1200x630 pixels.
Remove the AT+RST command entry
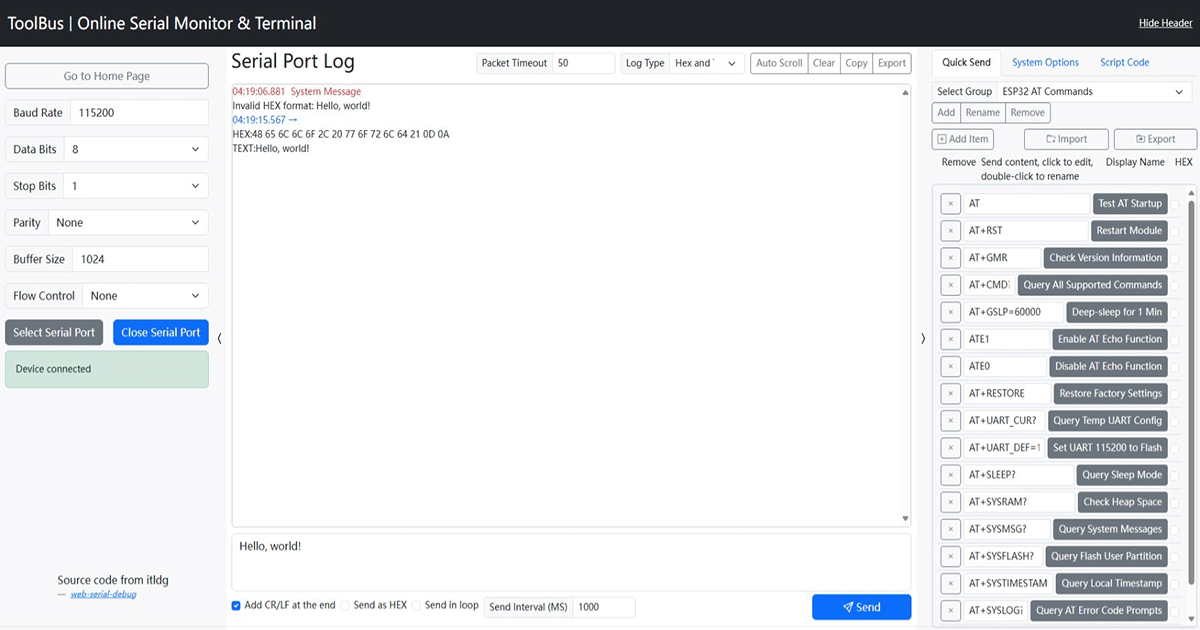950,230
